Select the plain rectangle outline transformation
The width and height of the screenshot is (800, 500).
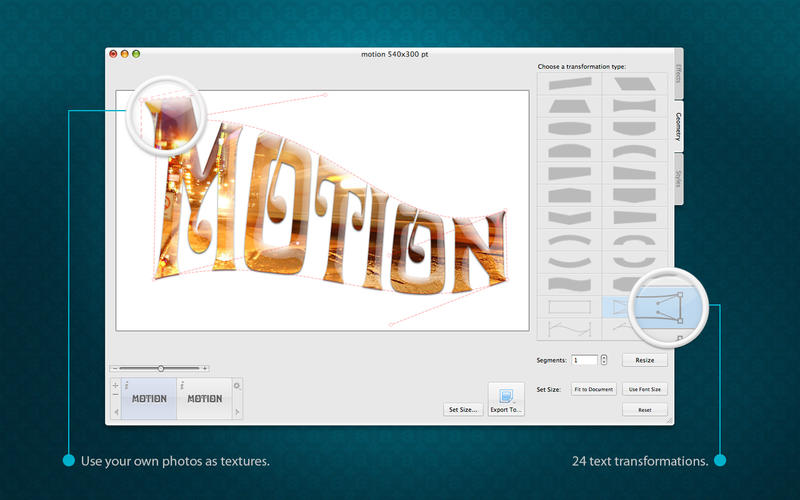pos(569,304)
